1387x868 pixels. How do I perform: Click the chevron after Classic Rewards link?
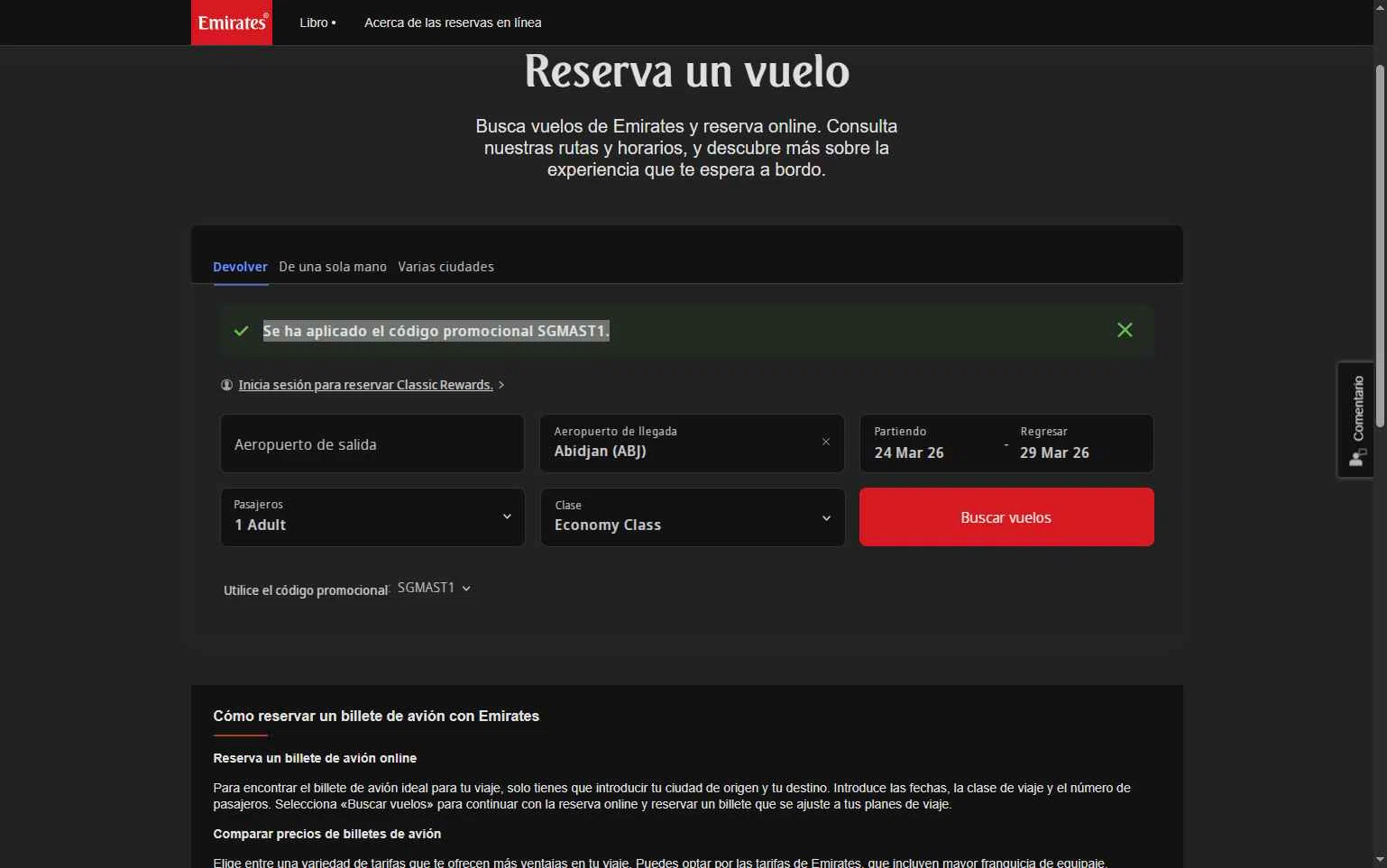point(501,385)
